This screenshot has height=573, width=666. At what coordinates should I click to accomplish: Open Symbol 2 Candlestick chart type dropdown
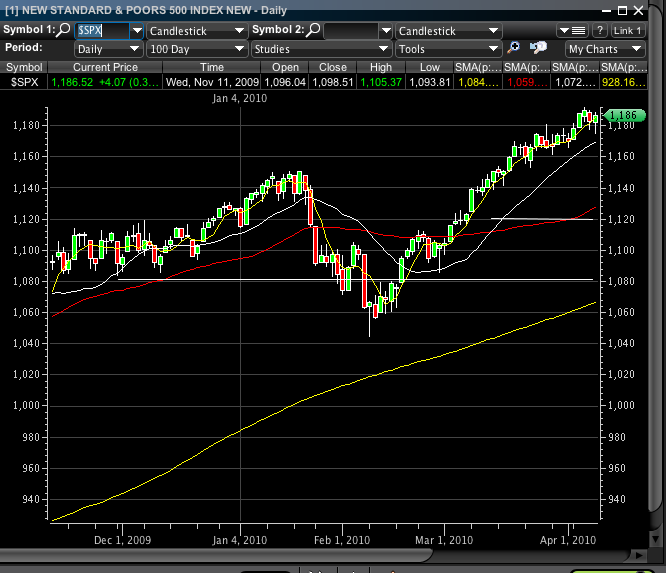[445, 31]
